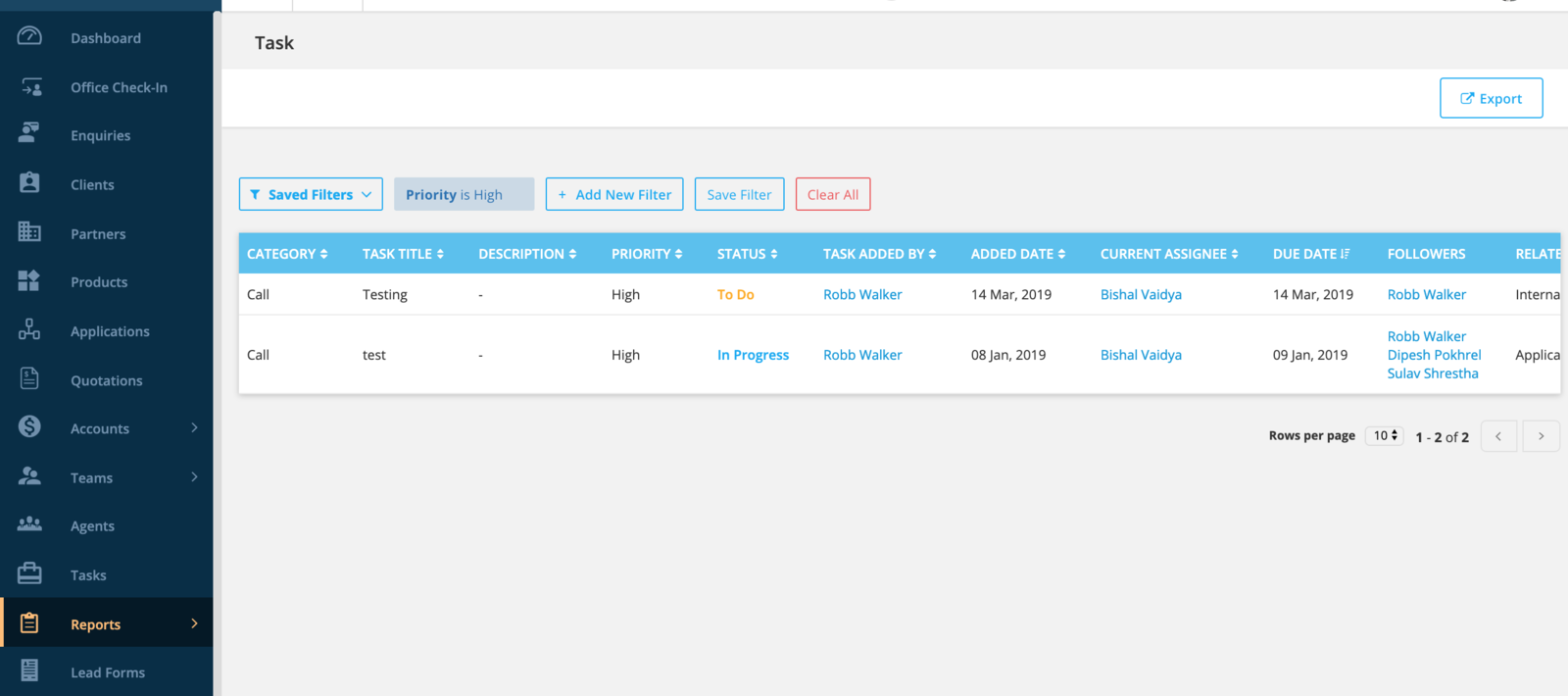Open Lead Forms in sidebar
The image size is (1568, 696).
pos(106,672)
